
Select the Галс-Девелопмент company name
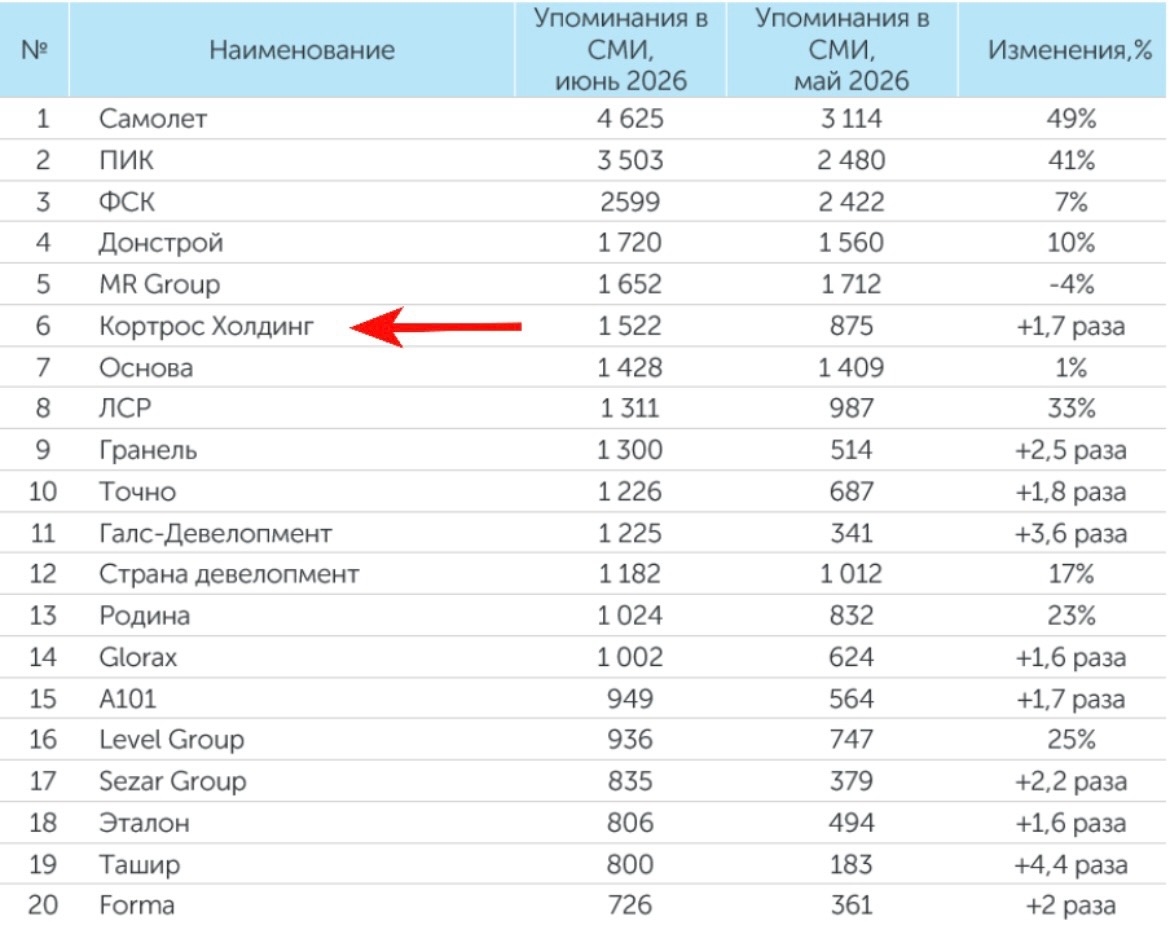[x=216, y=533]
